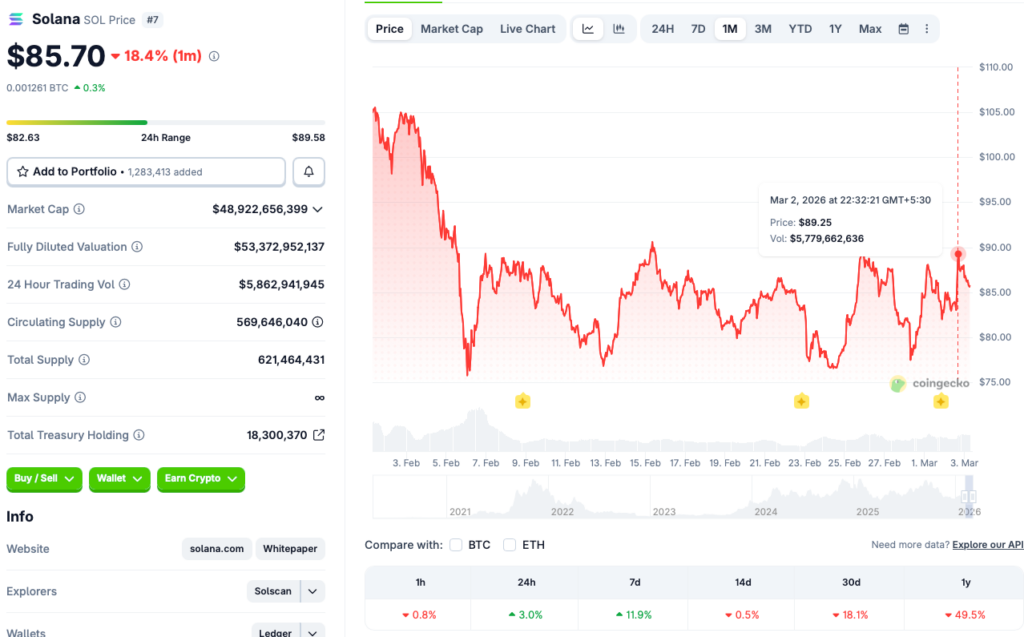1024x637 pixels.
Task: Open chart more options menu
Action: click(926, 29)
